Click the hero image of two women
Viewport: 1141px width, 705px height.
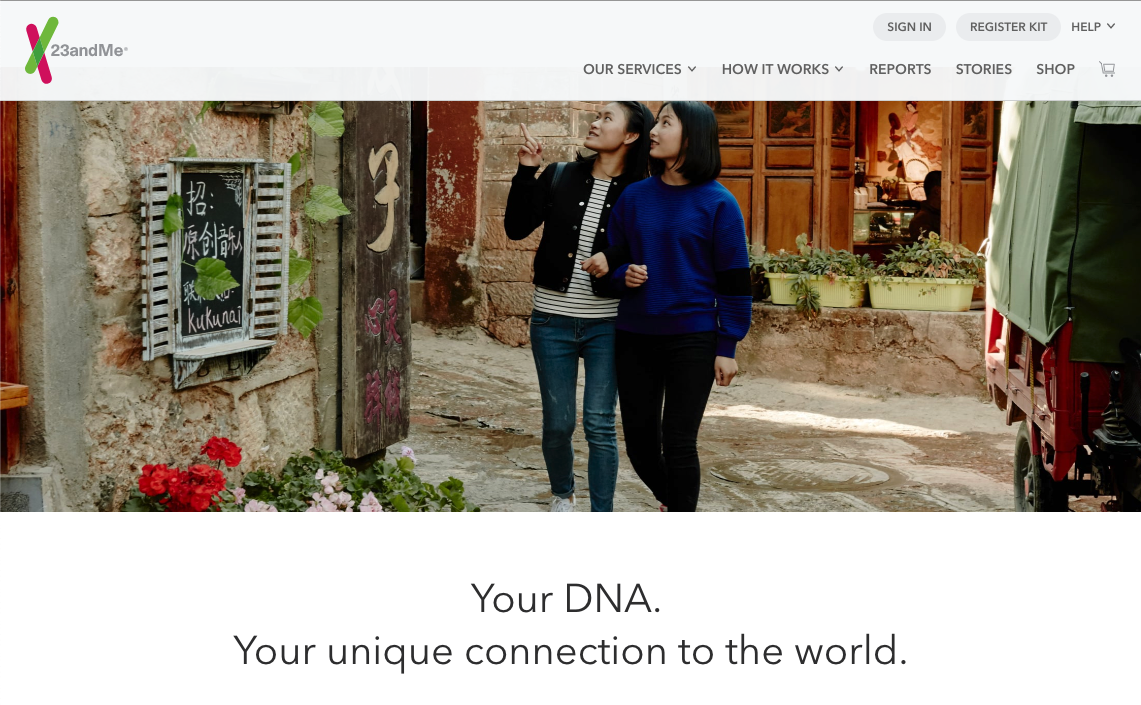pos(570,306)
